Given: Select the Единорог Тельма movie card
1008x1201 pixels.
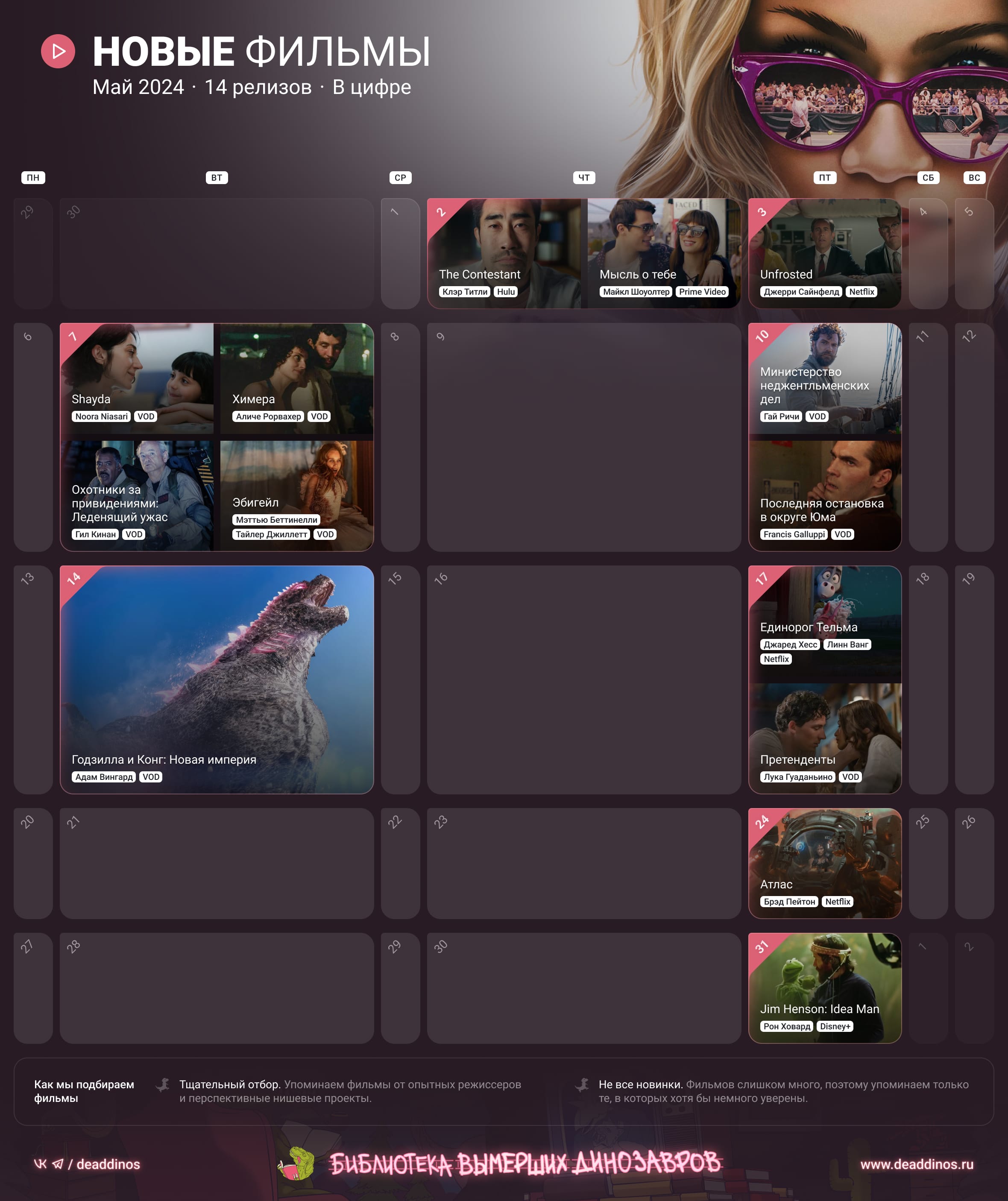Looking at the screenshot, I should click(x=825, y=621).
